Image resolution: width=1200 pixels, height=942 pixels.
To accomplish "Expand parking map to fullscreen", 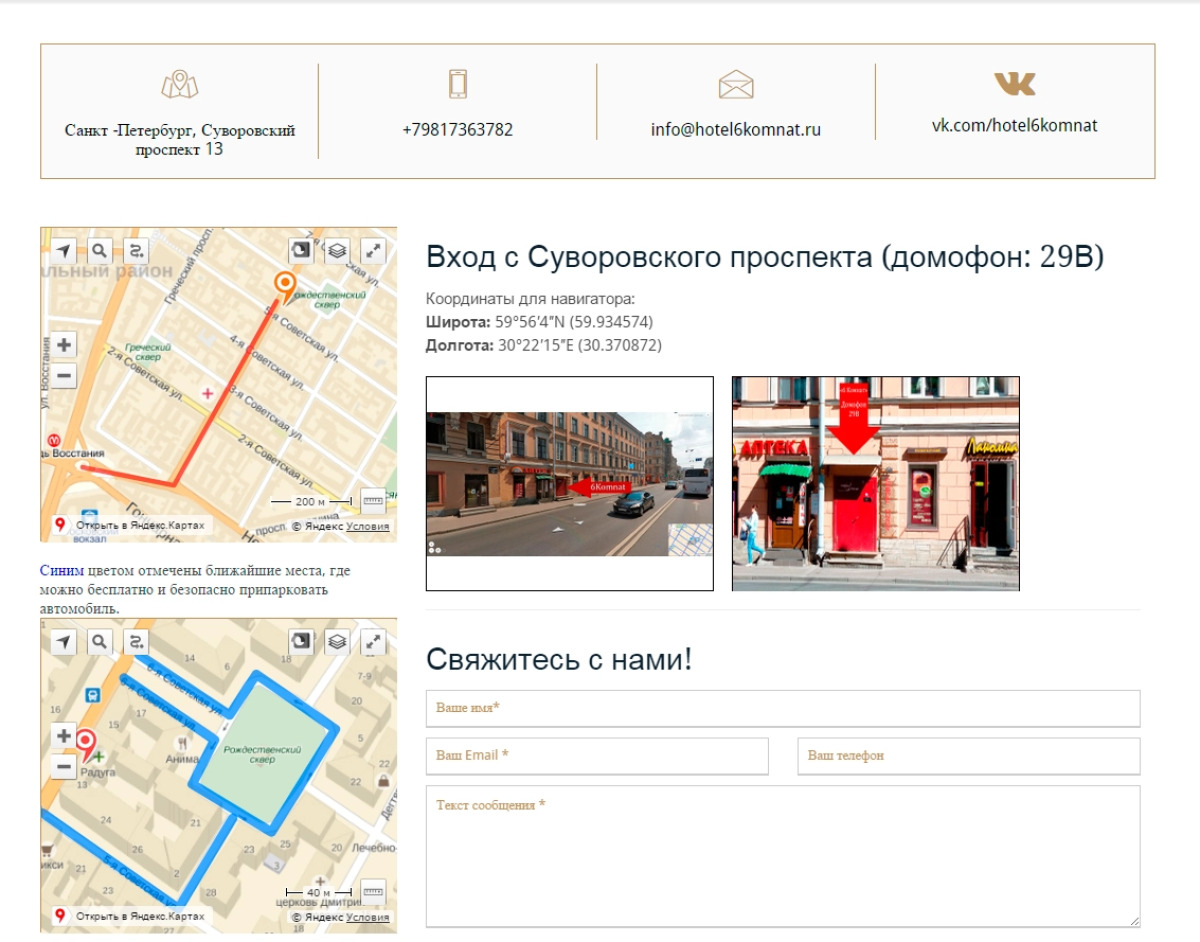I will tap(373, 641).
